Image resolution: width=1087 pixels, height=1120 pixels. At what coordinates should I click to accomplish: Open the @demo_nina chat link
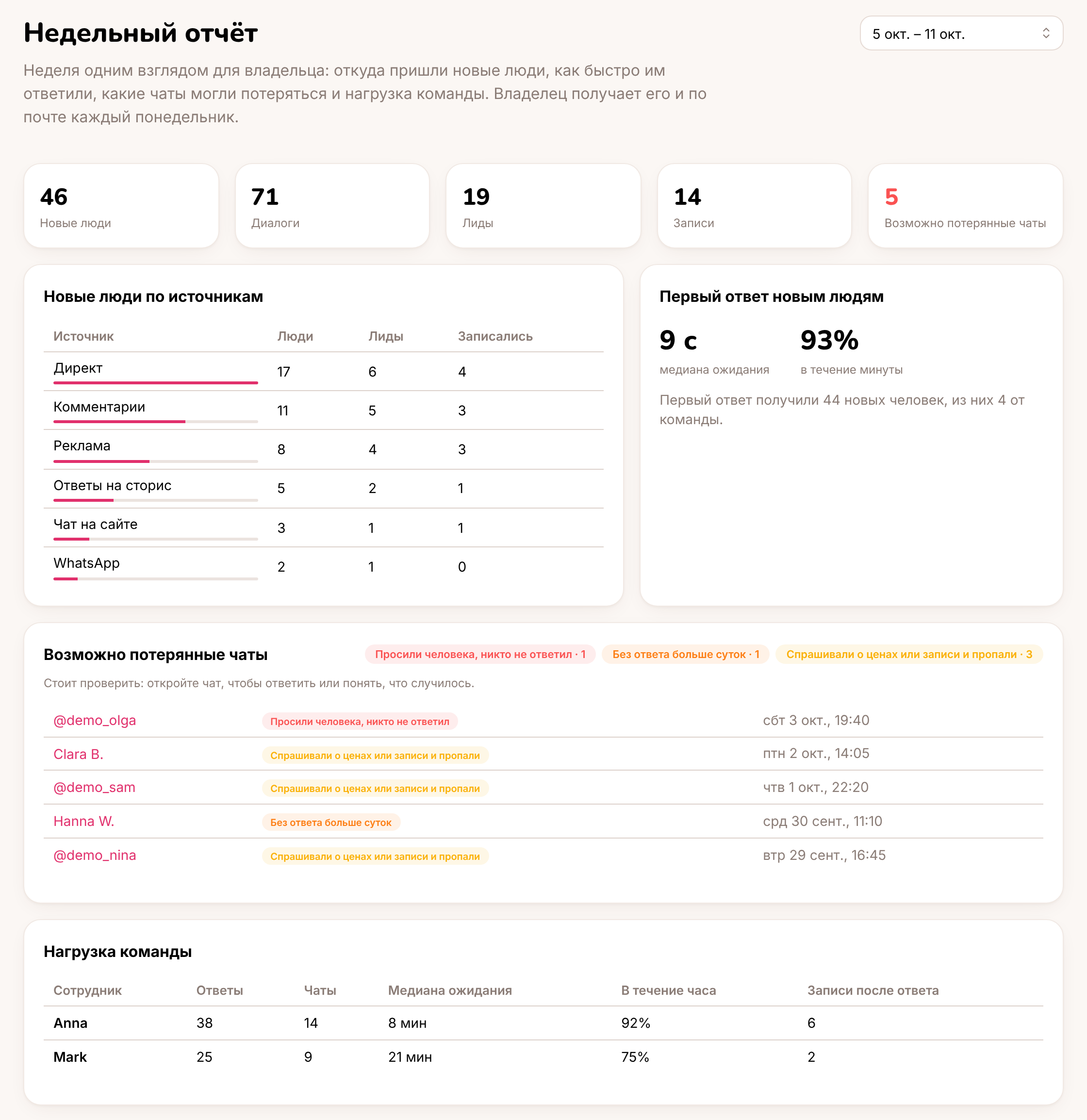click(95, 855)
